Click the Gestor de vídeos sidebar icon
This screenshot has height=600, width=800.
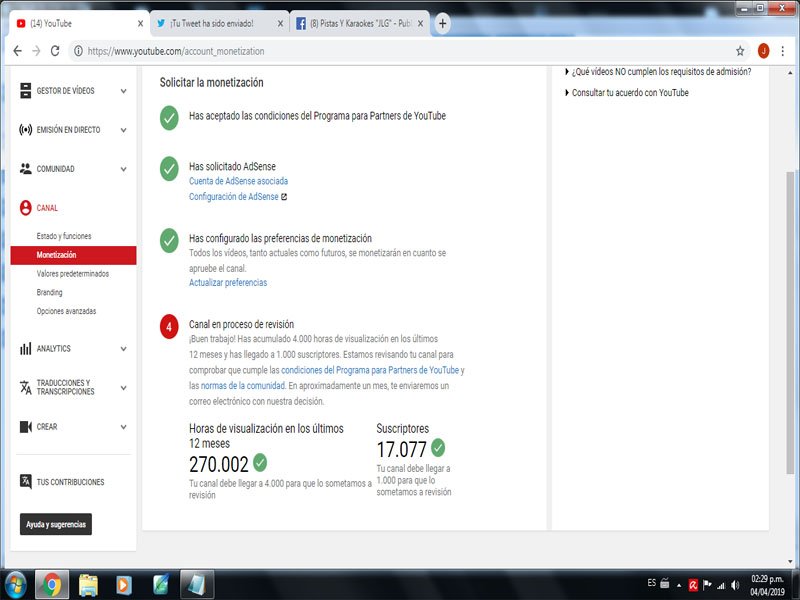point(26,91)
